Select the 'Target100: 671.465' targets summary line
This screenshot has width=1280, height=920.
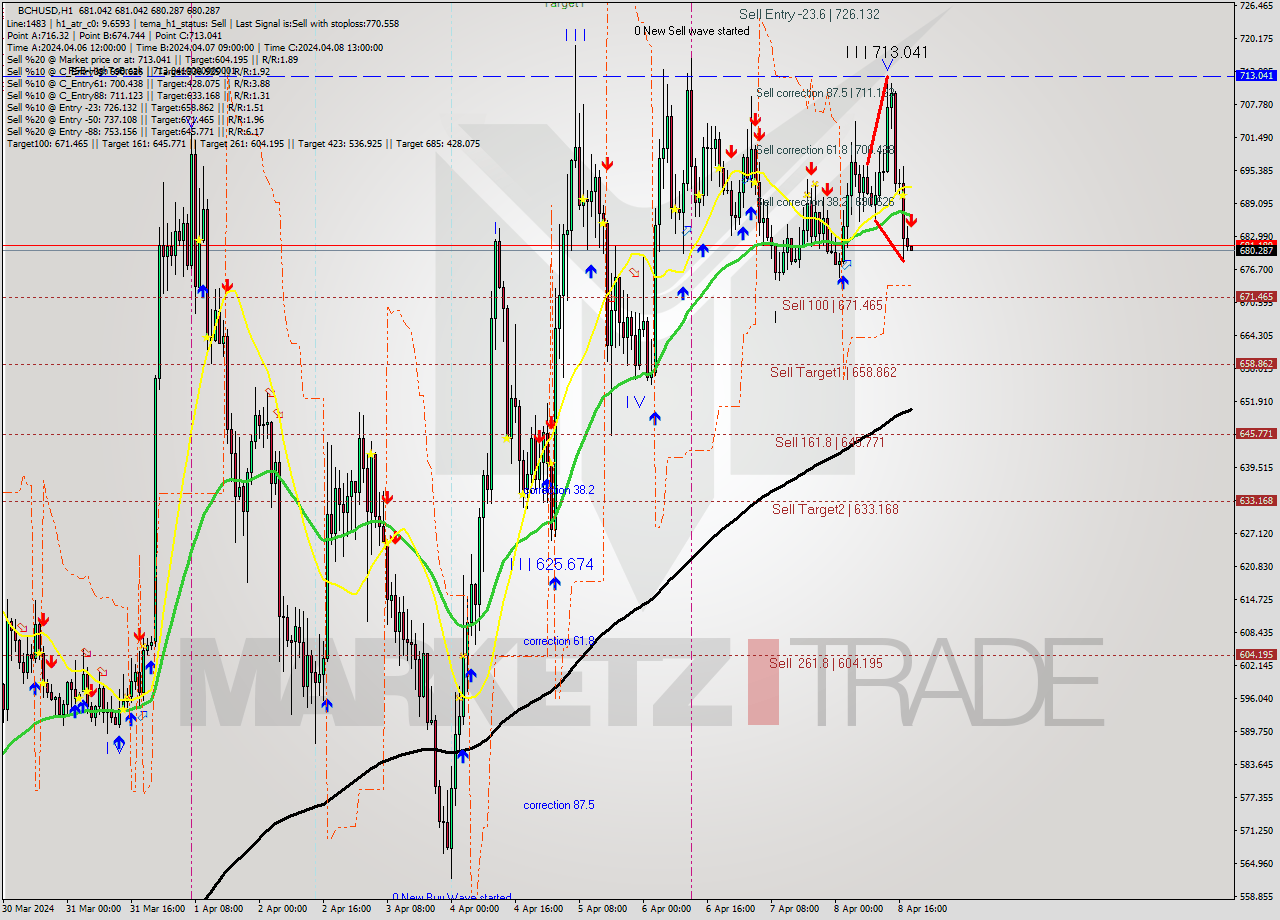coord(243,143)
